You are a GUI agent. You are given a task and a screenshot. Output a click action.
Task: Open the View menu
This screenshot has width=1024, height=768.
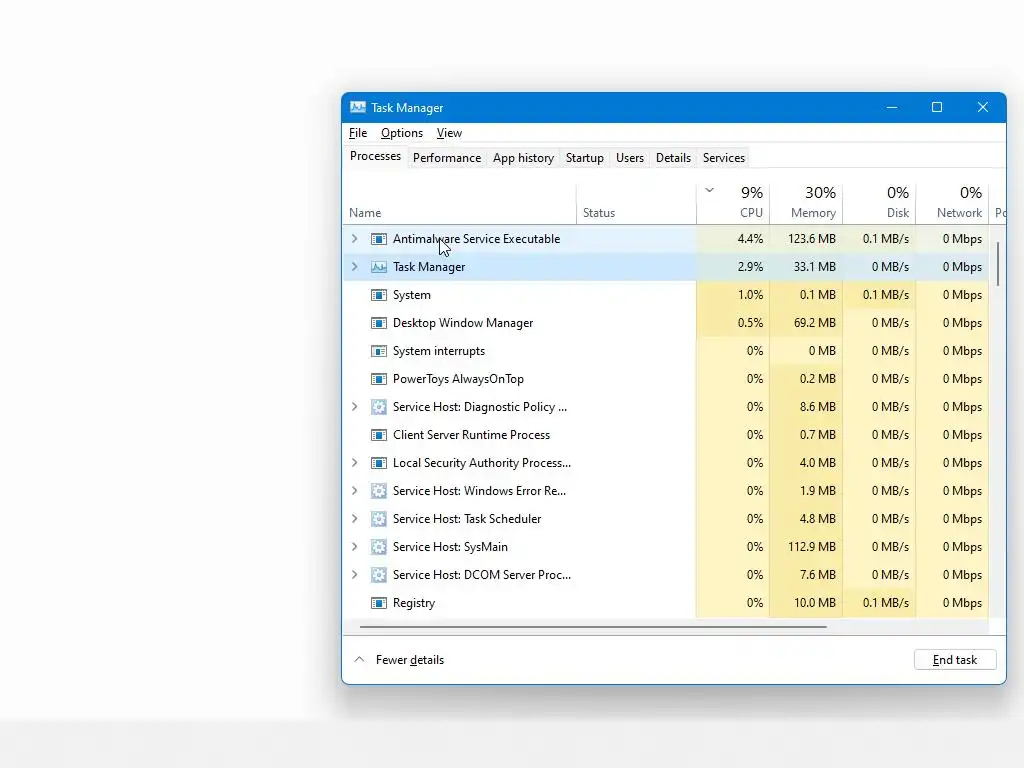[x=449, y=133]
